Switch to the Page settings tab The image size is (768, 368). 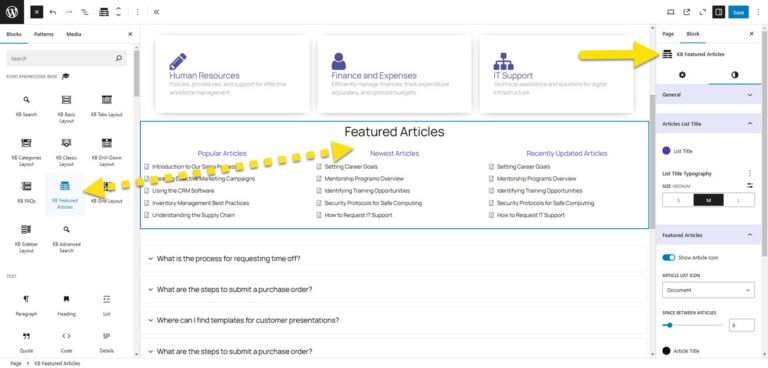[668, 34]
